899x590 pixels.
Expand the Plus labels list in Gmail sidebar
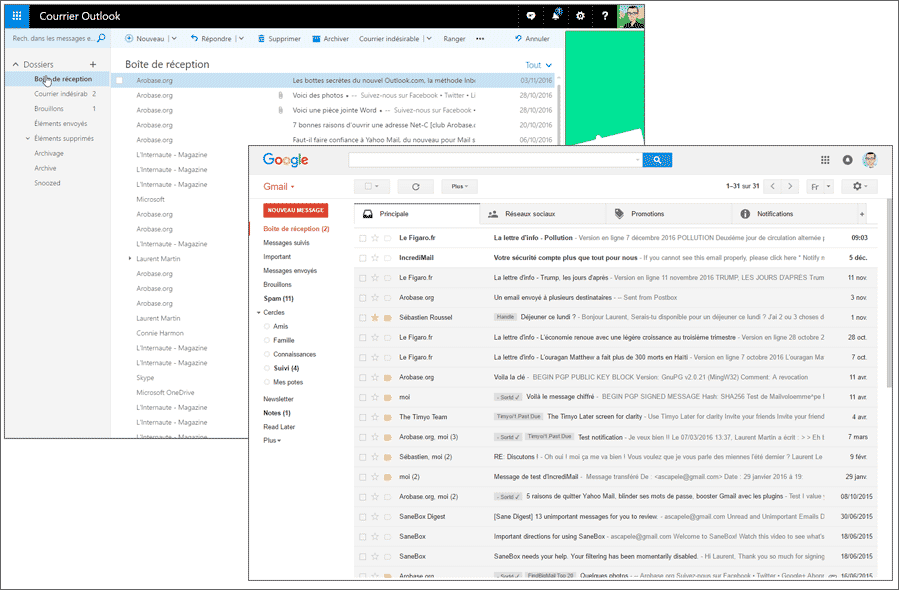(x=272, y=440)
